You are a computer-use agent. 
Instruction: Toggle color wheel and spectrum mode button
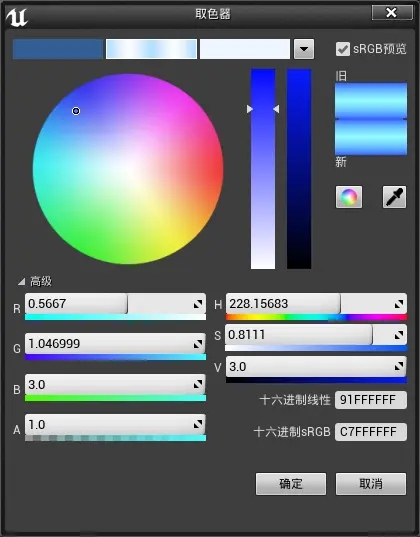(349, 197)
